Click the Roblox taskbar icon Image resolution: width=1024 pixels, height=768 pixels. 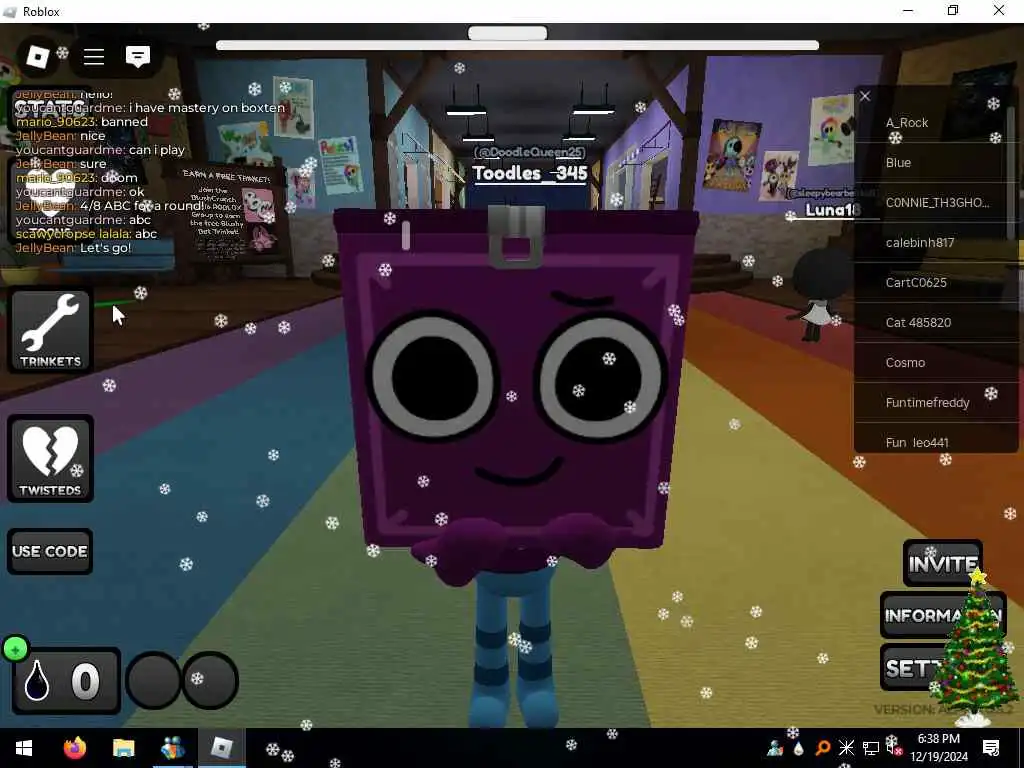click(221, 748)
